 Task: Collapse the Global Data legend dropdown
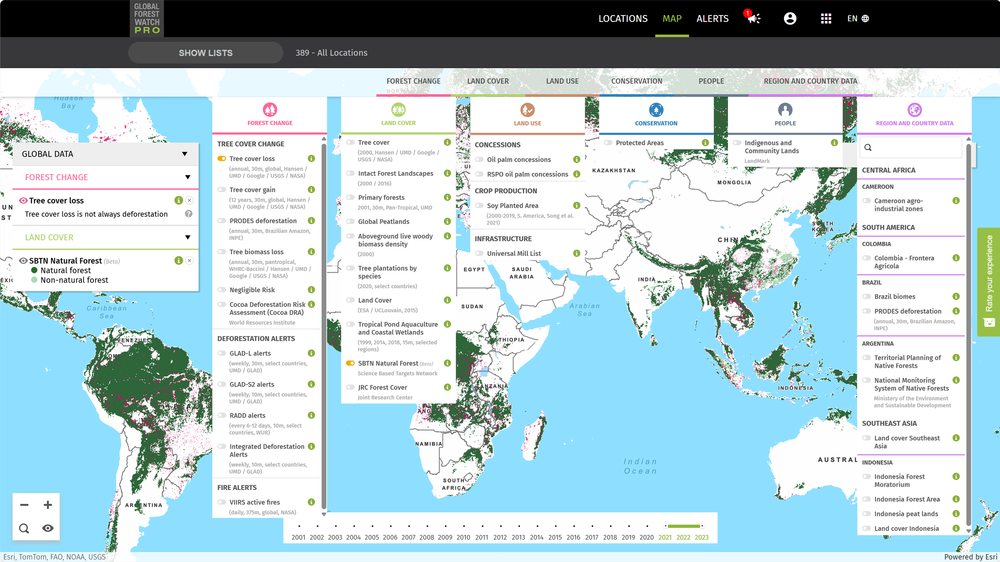coord(184,154)
